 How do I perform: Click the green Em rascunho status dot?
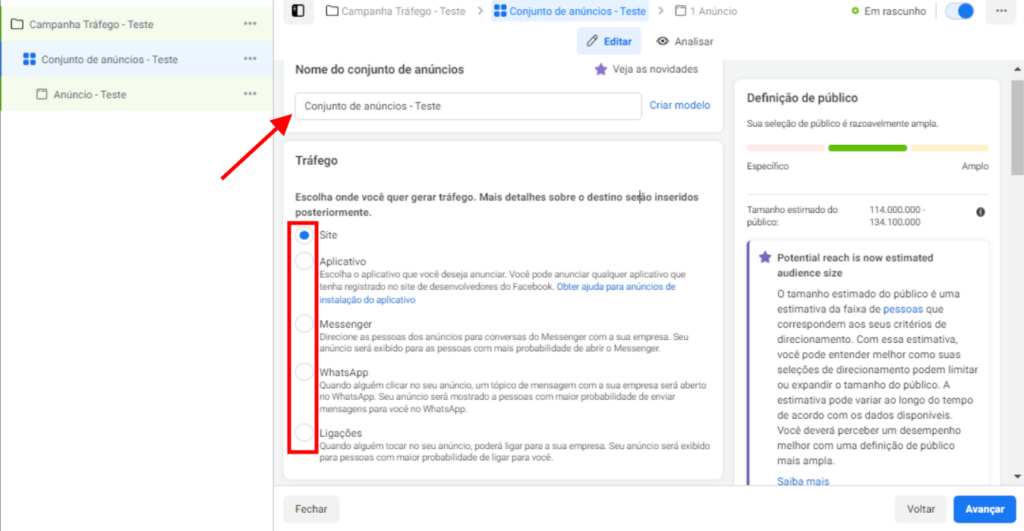[x=855, y=11]
